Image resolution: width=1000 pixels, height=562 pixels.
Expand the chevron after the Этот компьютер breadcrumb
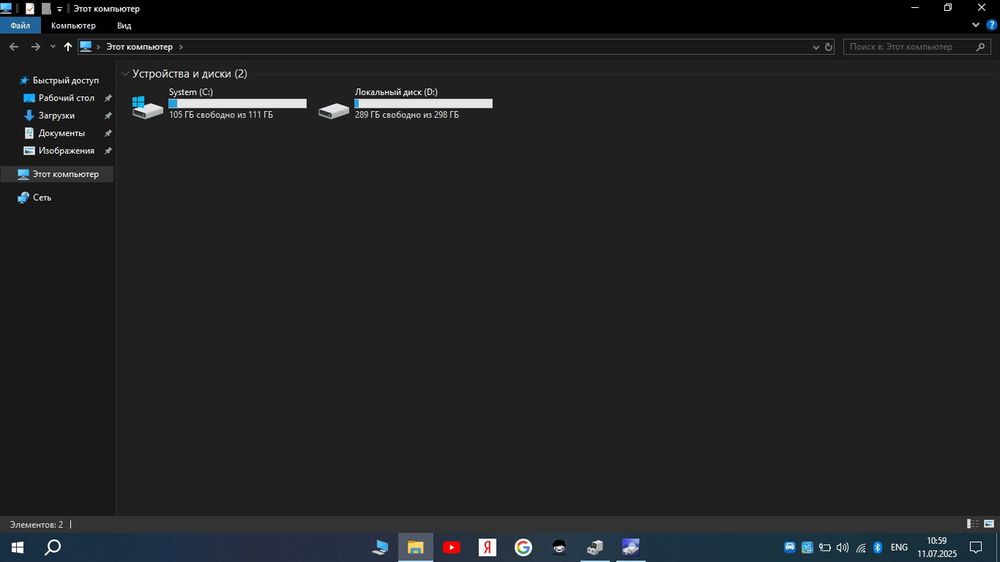(x=181, y=47)
